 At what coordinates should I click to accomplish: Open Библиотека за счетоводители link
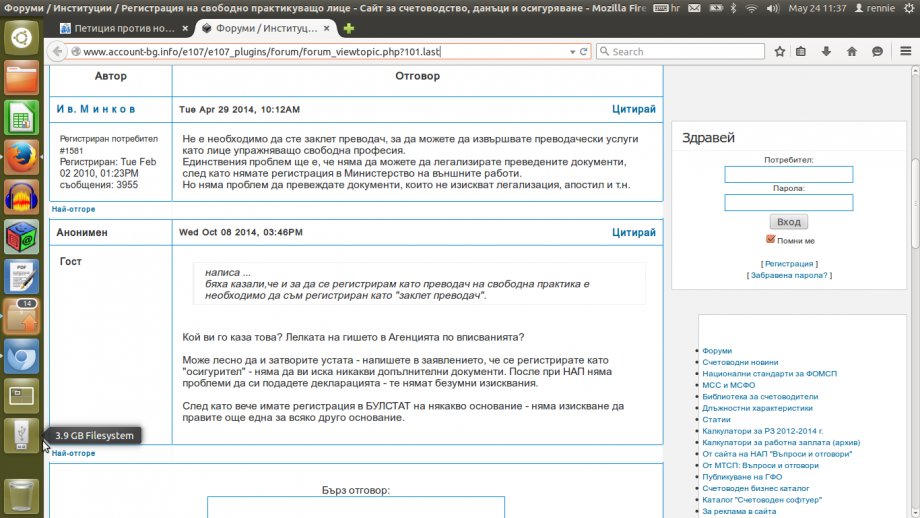point(760,397)
